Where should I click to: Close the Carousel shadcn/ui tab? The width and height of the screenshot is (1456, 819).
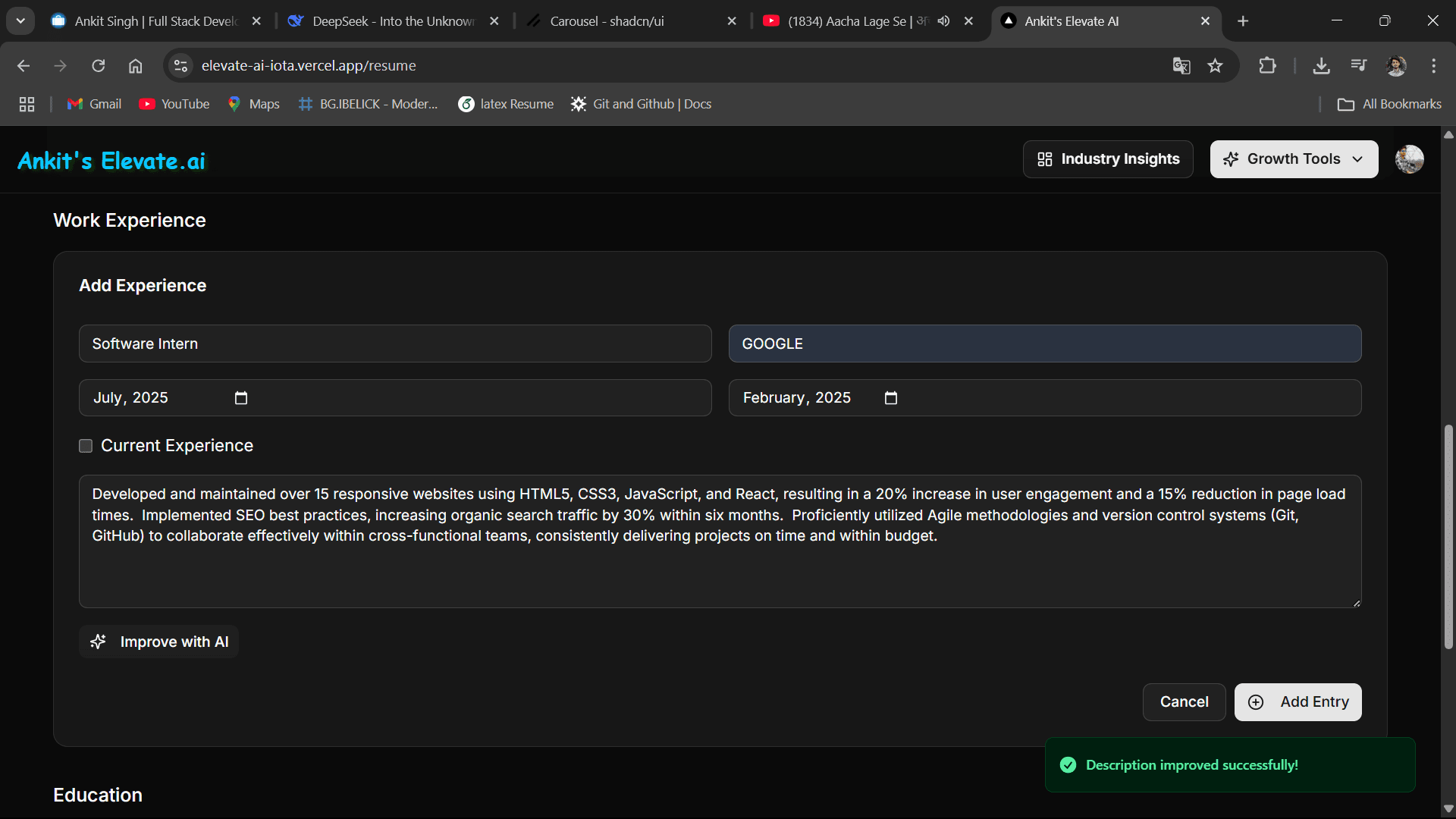732,21
